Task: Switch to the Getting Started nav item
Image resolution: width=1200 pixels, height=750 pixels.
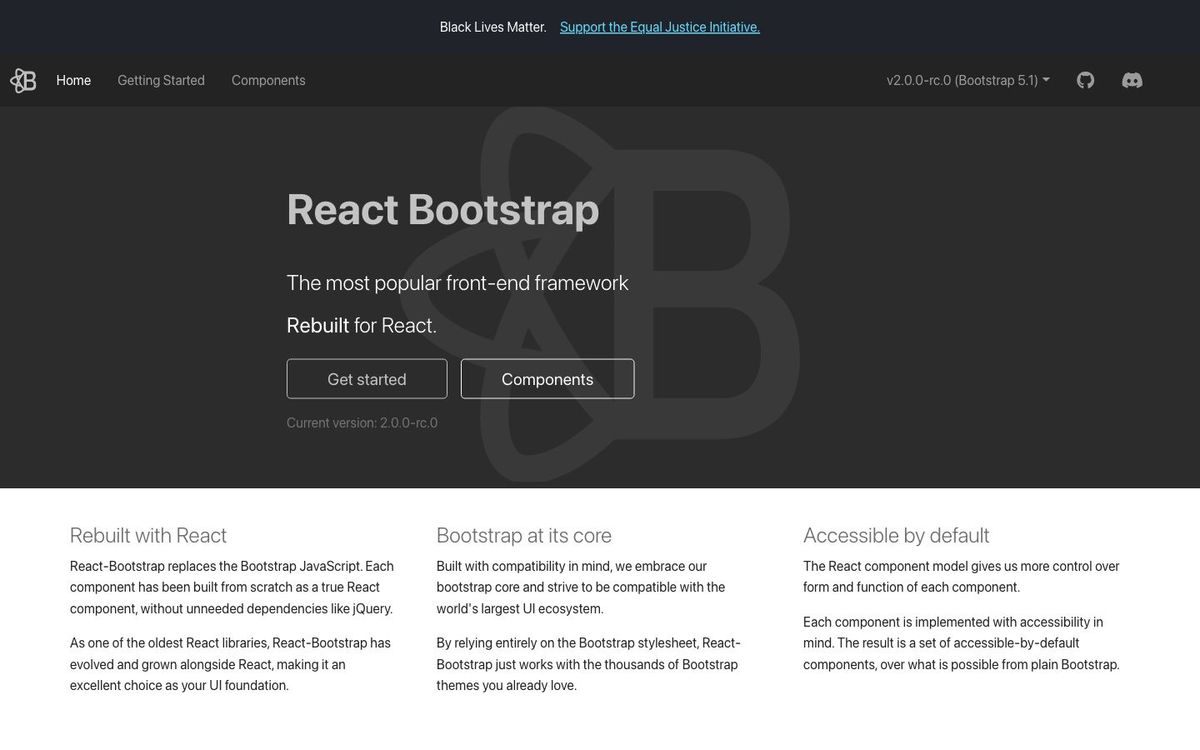Action: click(x=160, y=79)
